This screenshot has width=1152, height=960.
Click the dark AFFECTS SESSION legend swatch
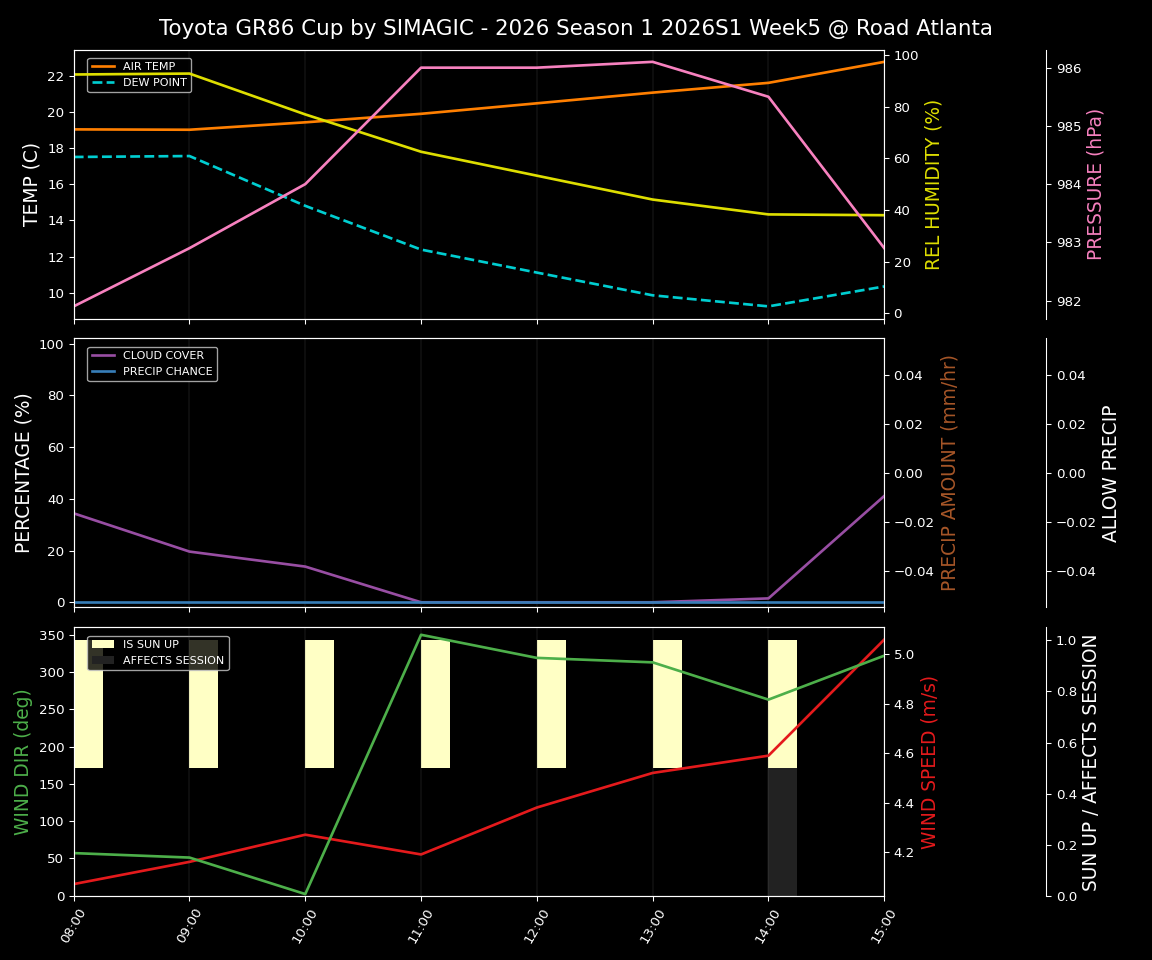[101, 660]
